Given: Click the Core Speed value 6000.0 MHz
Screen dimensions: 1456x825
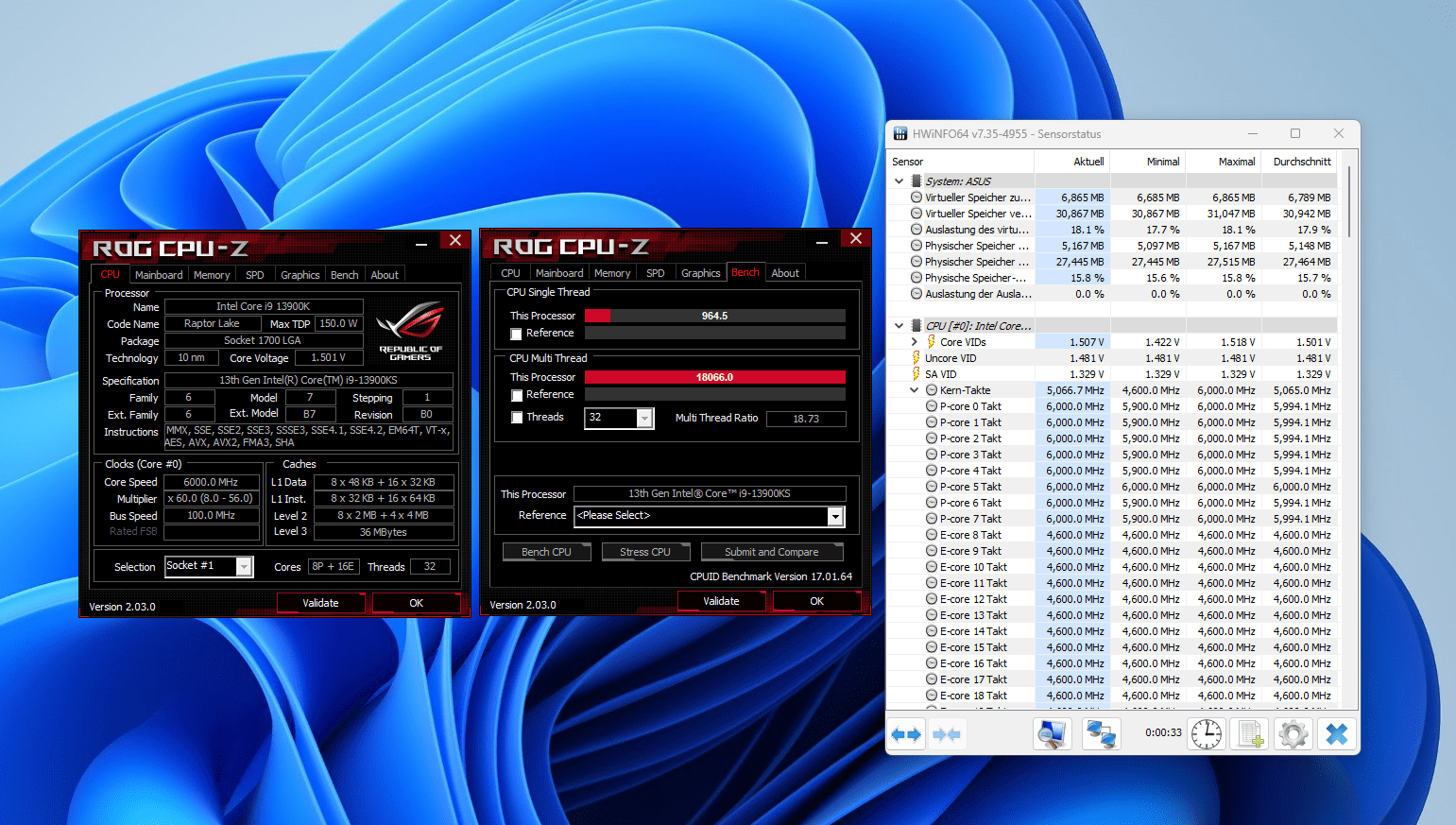Looking at the screenshot, I should point(212,482).
